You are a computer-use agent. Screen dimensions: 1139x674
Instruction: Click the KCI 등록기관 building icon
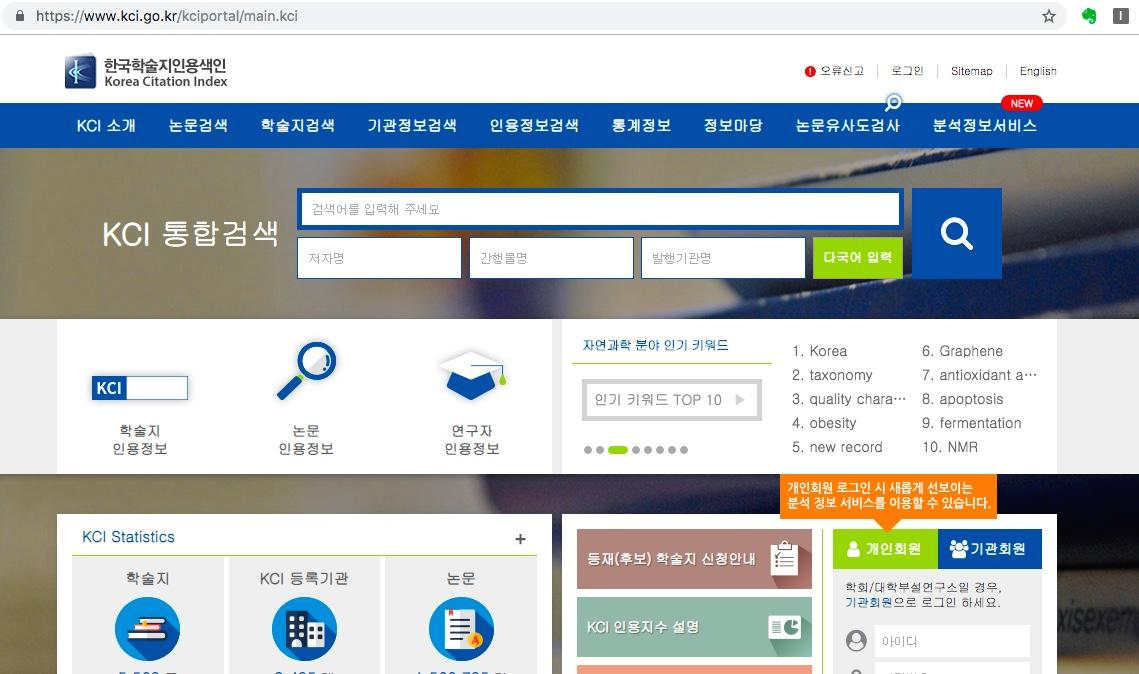[304, 629]
